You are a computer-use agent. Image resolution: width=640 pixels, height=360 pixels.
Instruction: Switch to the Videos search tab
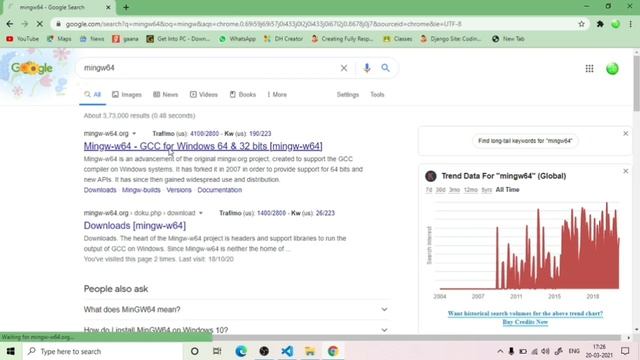point(204,95)
